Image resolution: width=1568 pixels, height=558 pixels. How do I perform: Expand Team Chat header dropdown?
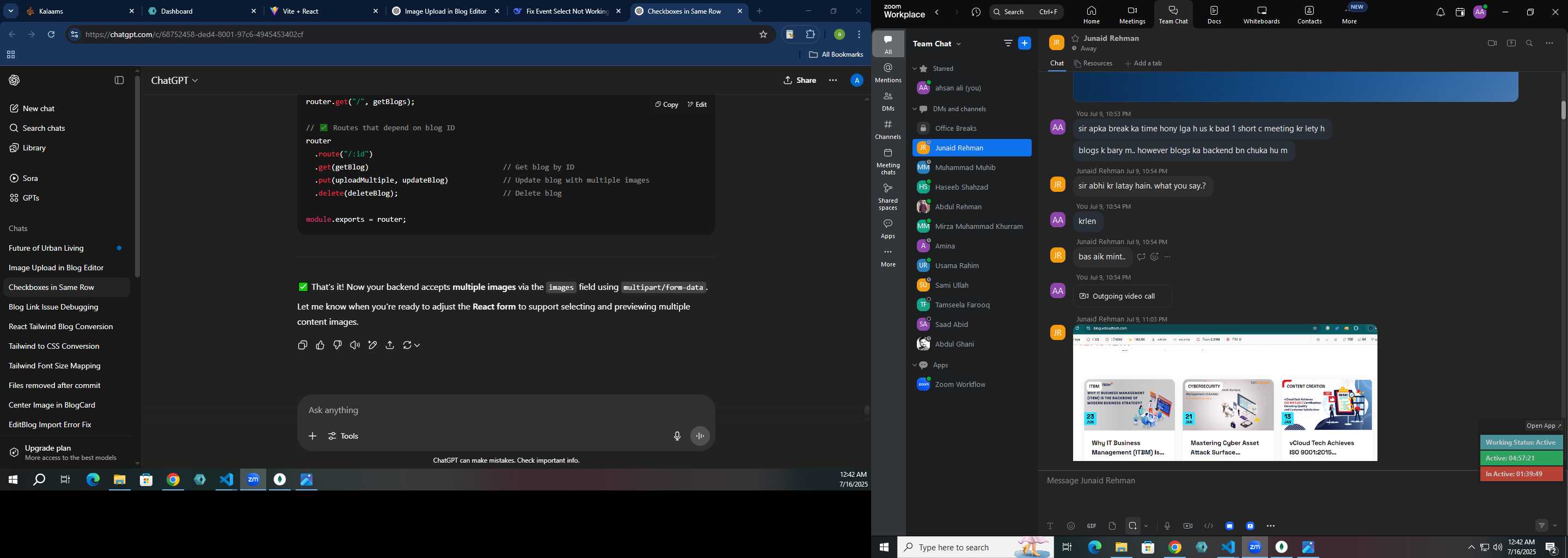pyautogui.click(x=959, y=44)
